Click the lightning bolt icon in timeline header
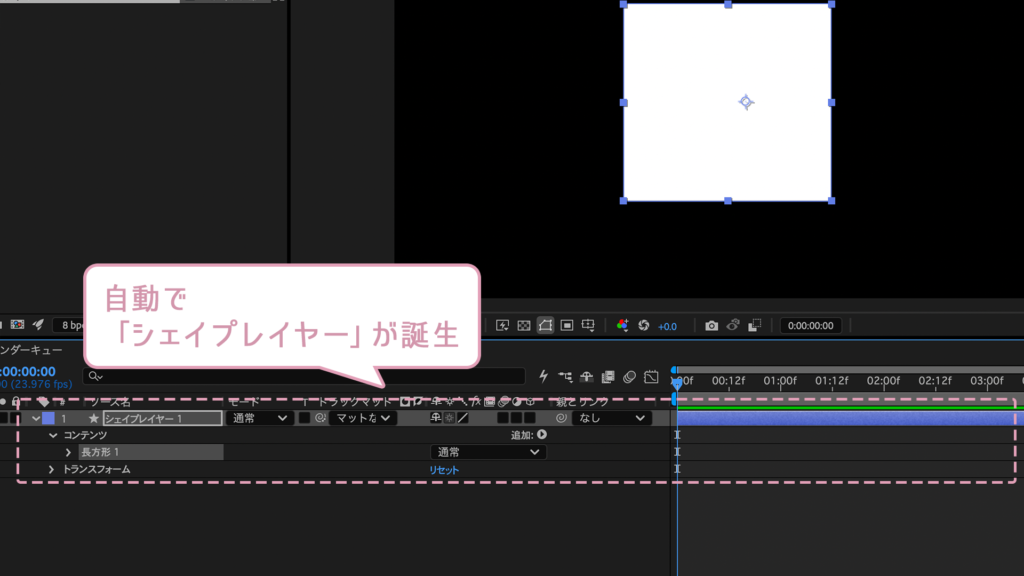The height and width of the screenshot is (576, 1024). pyautogui.click(x=543, y=376)
